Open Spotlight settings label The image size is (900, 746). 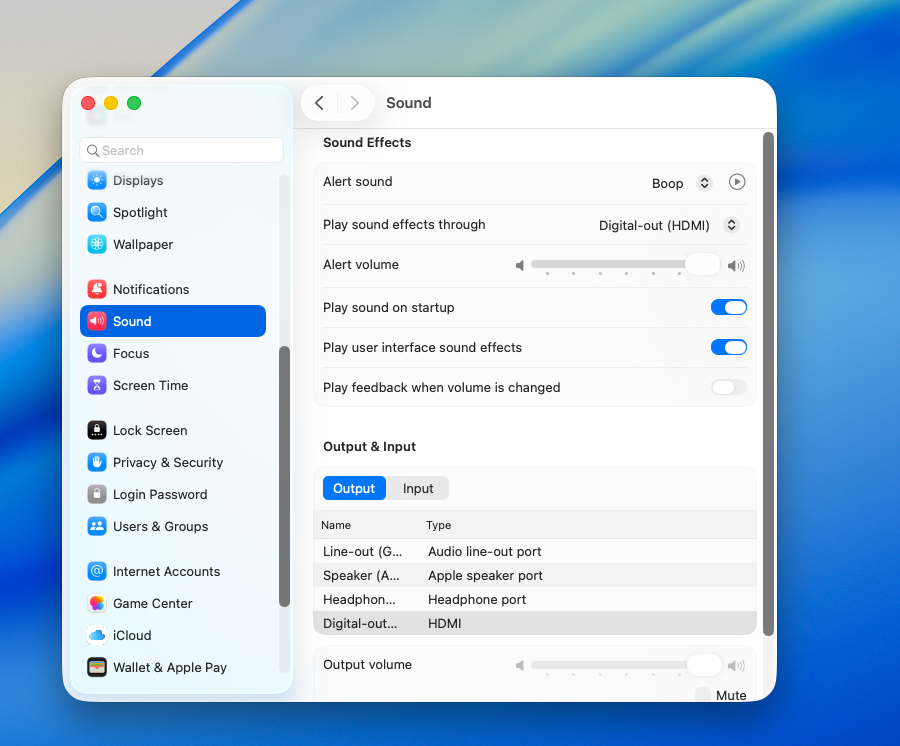click(140, 212)
